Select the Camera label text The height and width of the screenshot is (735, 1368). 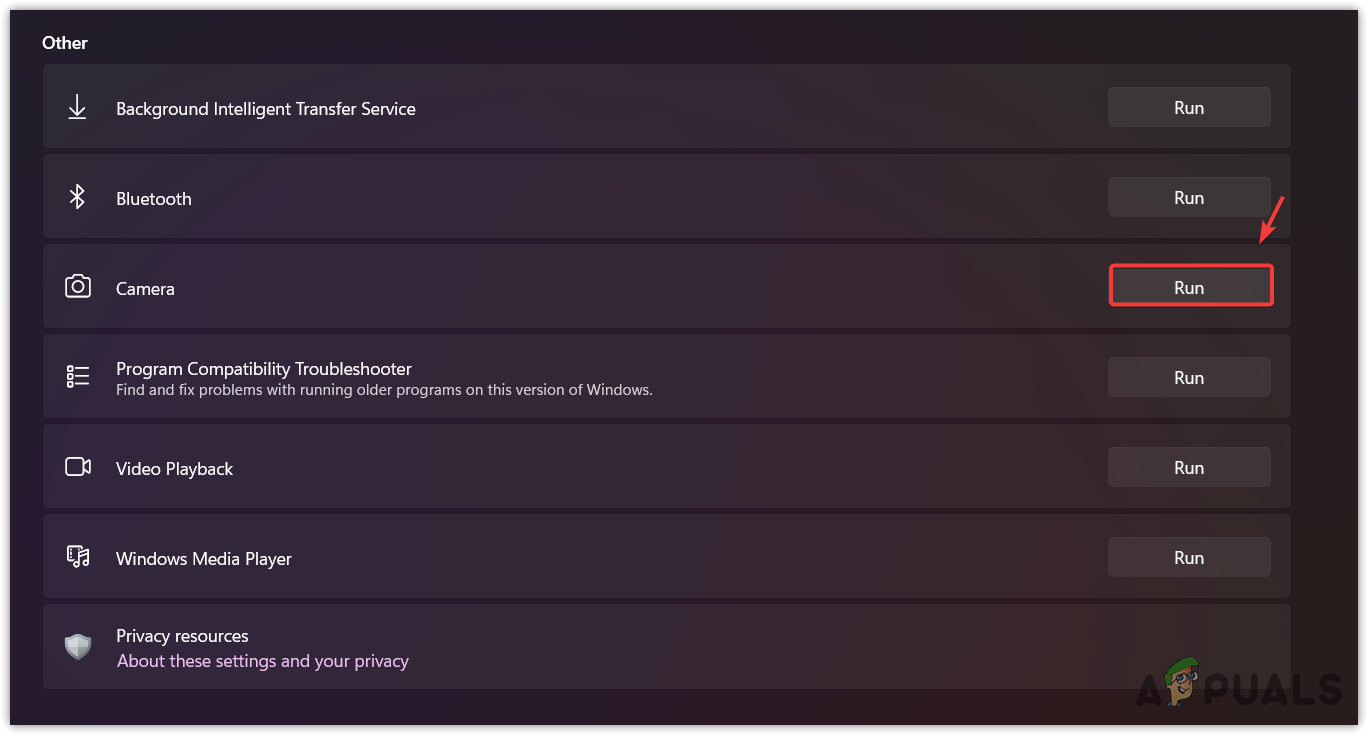click(x=145, y=289)
